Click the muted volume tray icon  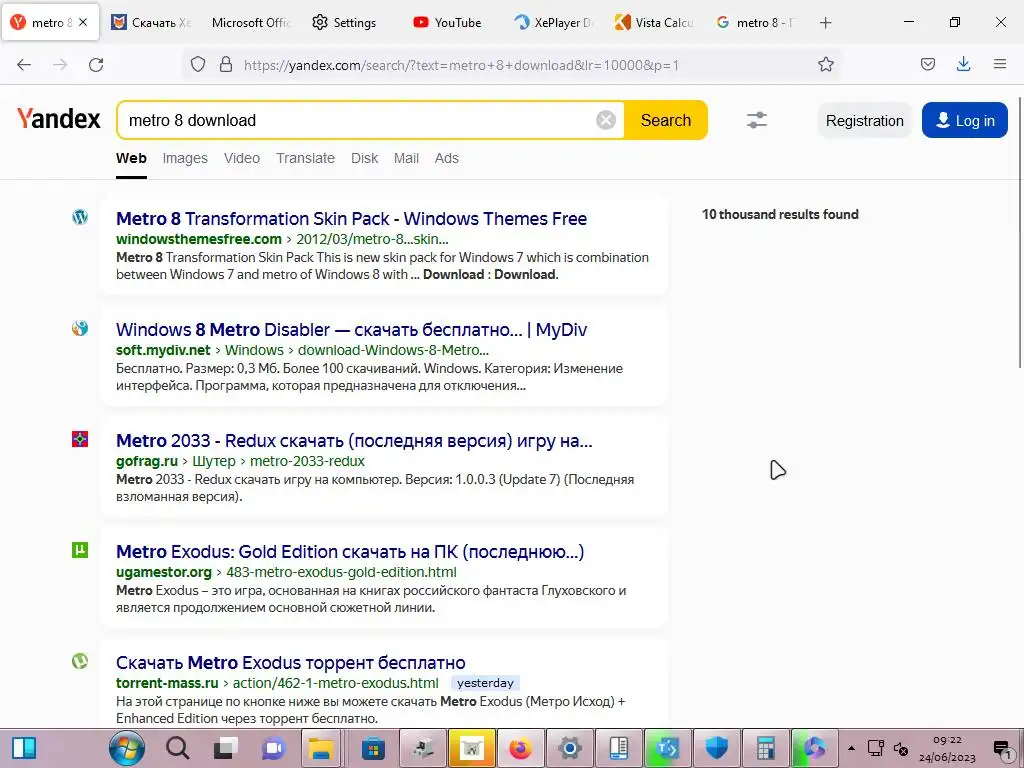[x=901, y=748]
